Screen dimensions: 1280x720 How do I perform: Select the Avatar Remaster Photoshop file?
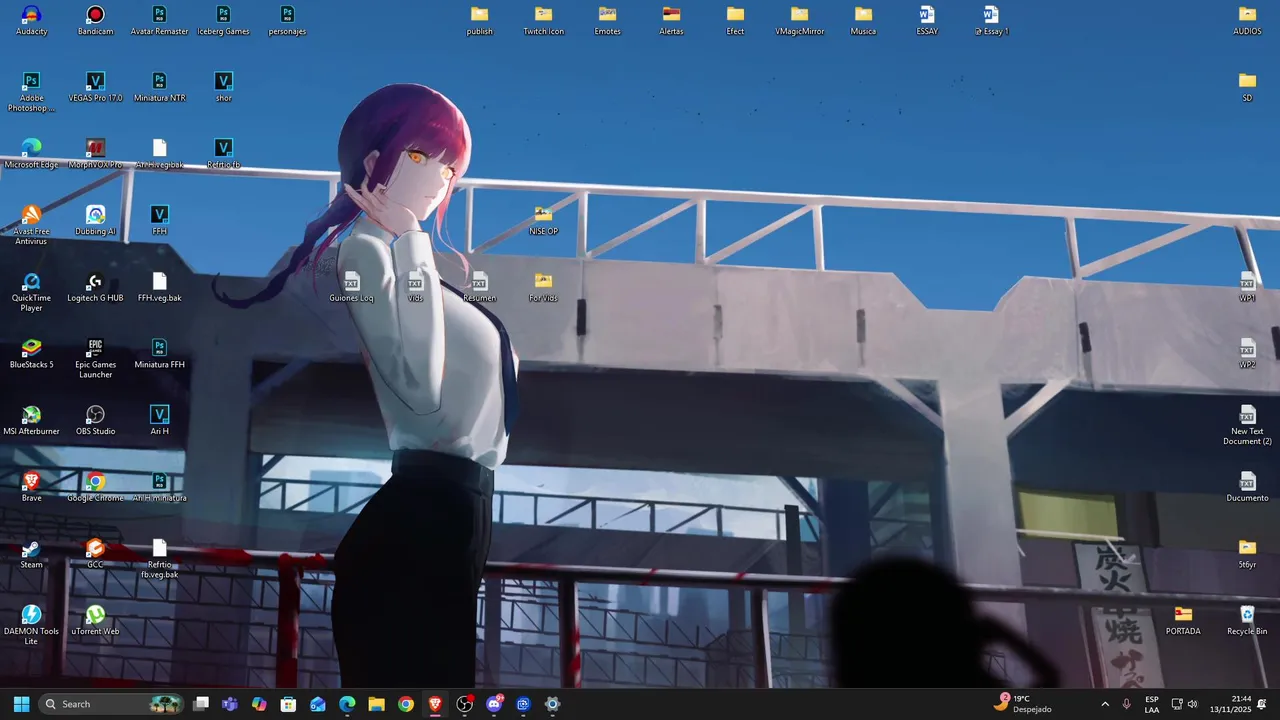click(x=159, y=20)
